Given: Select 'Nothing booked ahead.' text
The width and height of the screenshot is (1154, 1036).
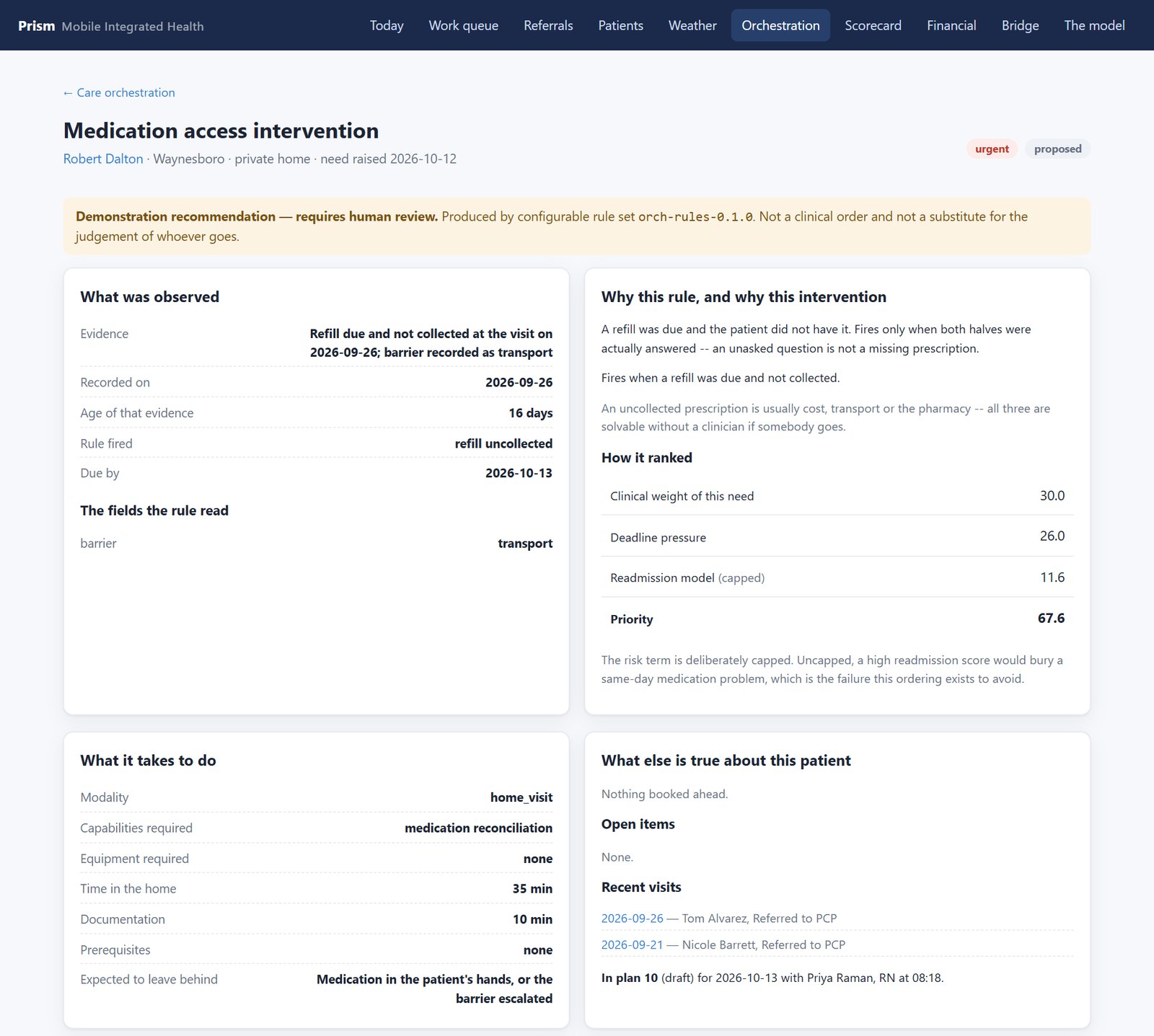Looking at the screenshot, I should (664, 794).
